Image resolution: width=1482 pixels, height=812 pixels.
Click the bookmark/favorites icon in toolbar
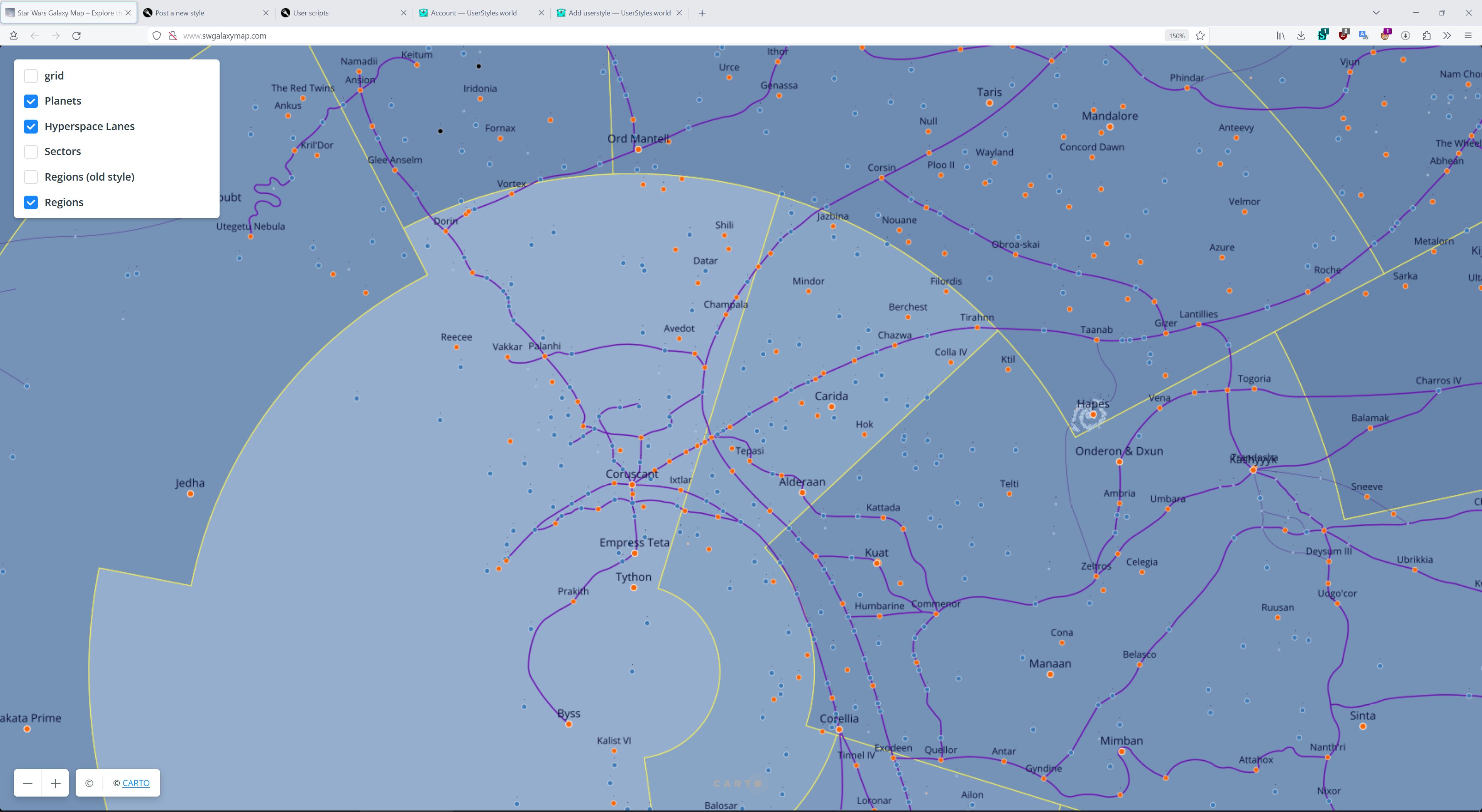point(1201,35)
